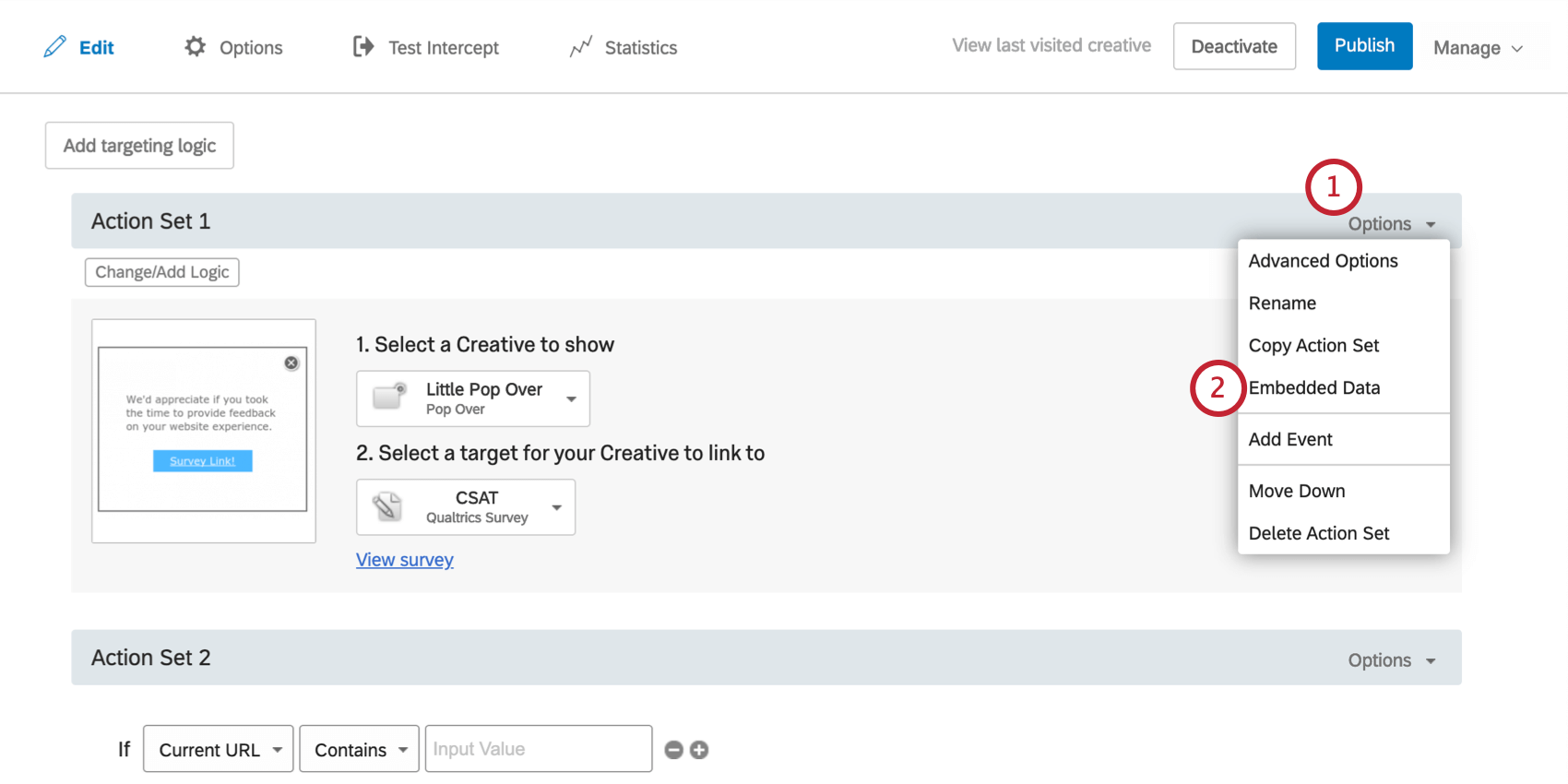Select Embedded Data from the menu

pyautogui.click(x=1314, y=388)
